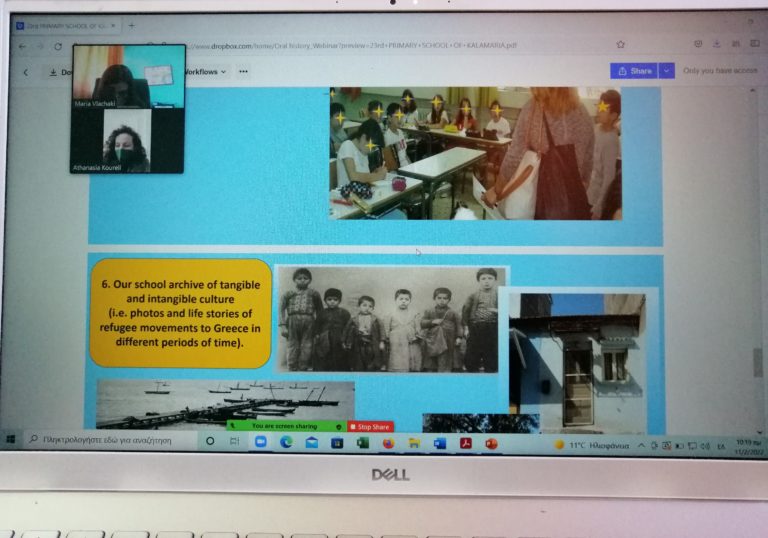Open File Explorer from the taskbar
The image size is (768, 538).
tap(414, 443)
